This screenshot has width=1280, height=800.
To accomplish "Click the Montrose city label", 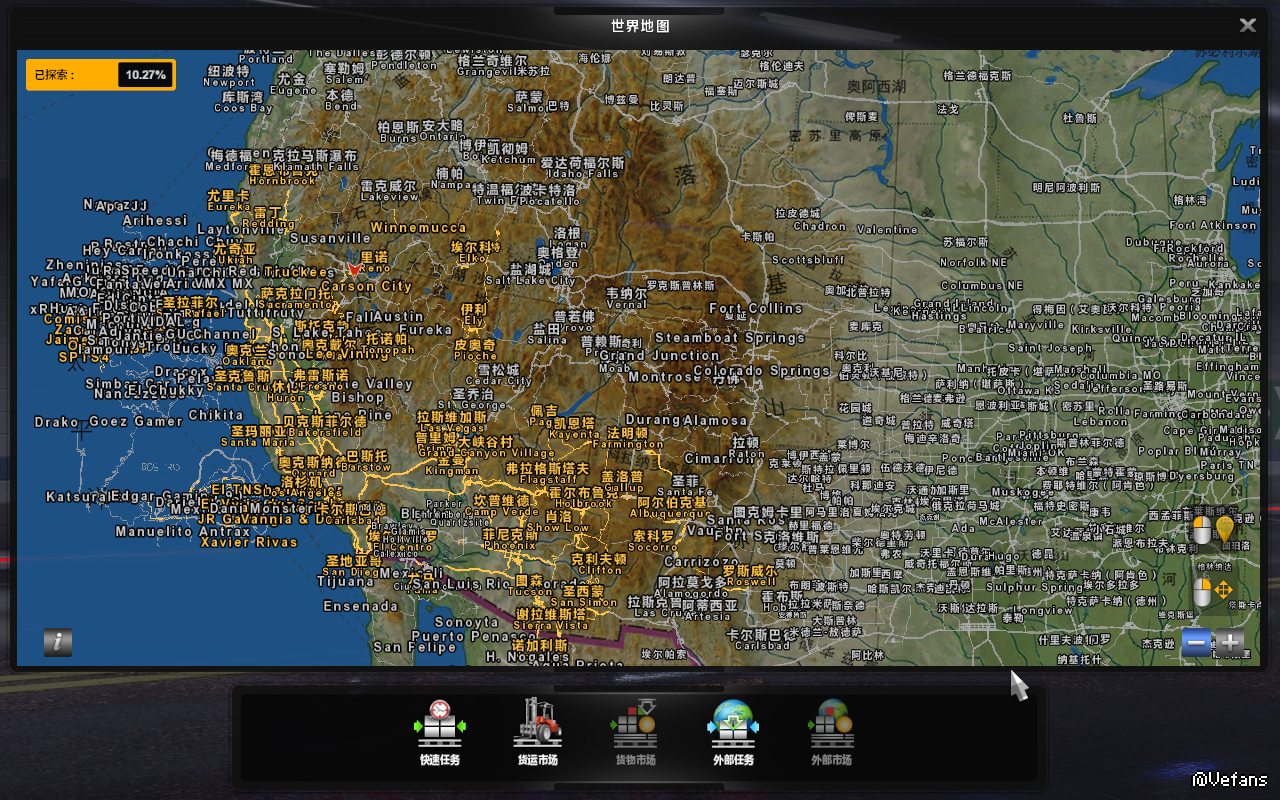I will [665, 378].
